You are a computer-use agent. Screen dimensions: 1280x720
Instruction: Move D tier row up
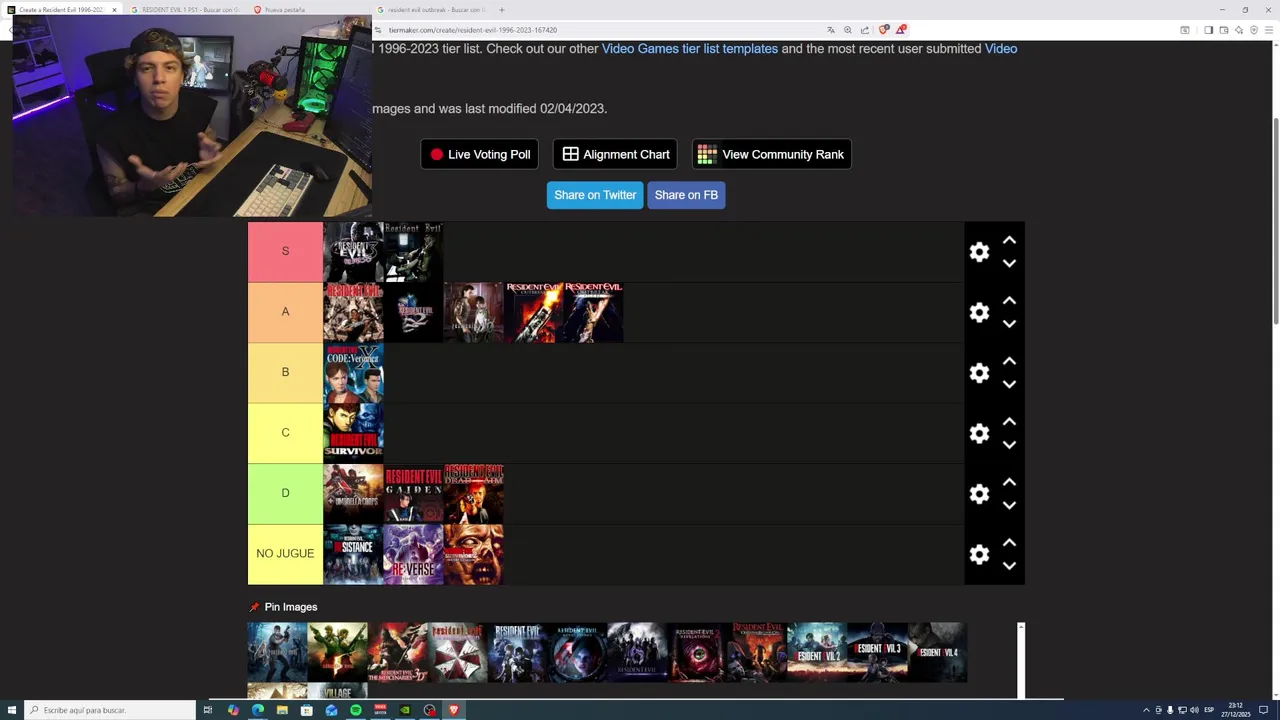pyautogui.click(x=1009, y=482)
